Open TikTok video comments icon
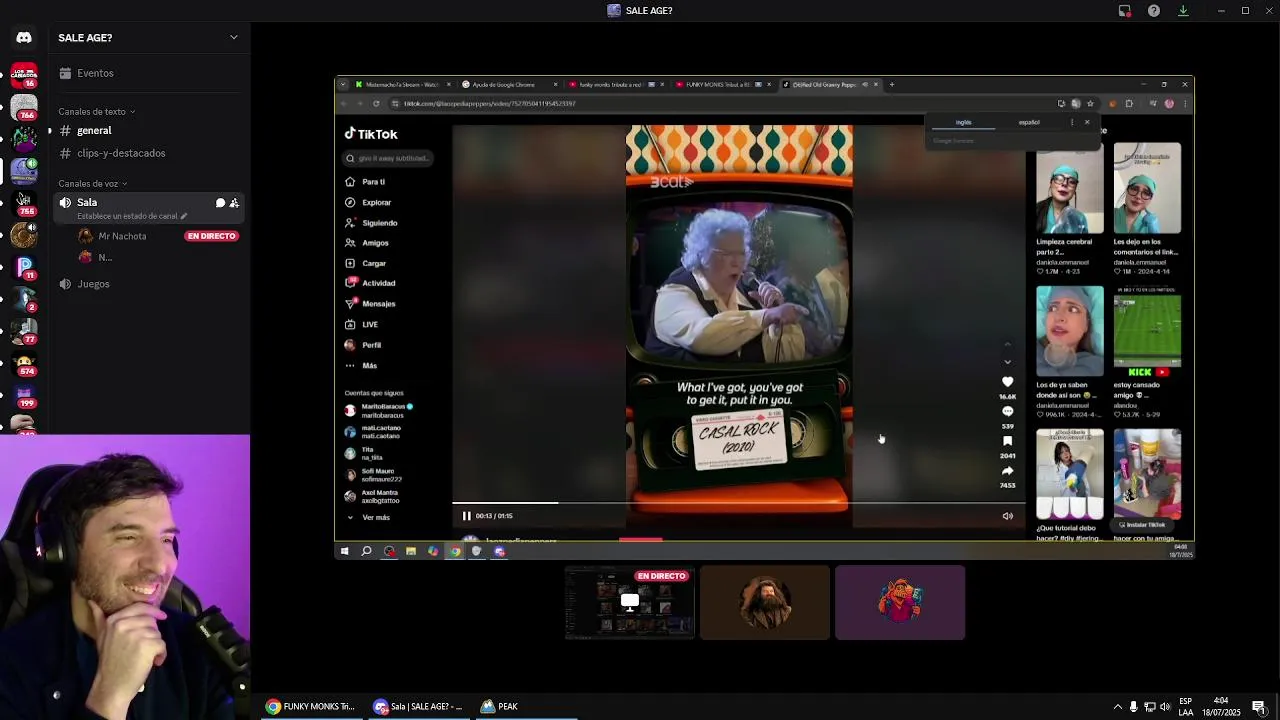The image size is (1280, 720). click(1007, 411)
